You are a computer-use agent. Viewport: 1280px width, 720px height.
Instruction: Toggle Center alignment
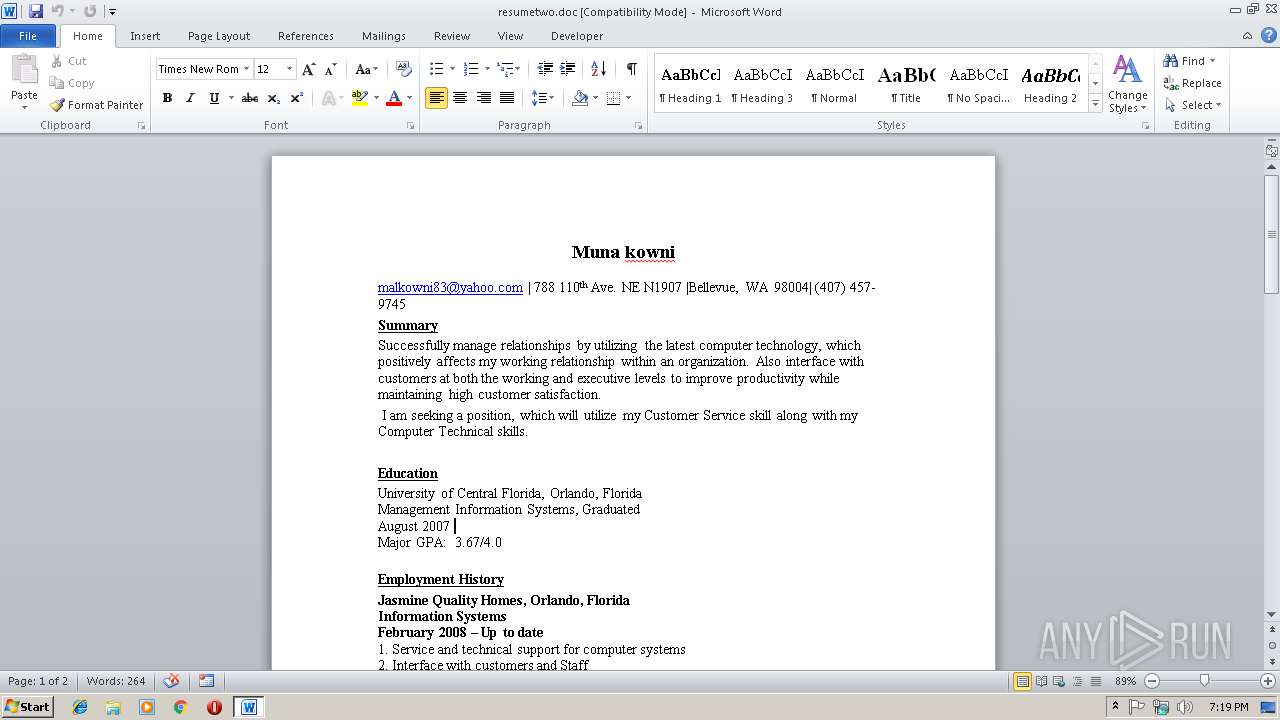click(x=460, y=98)
